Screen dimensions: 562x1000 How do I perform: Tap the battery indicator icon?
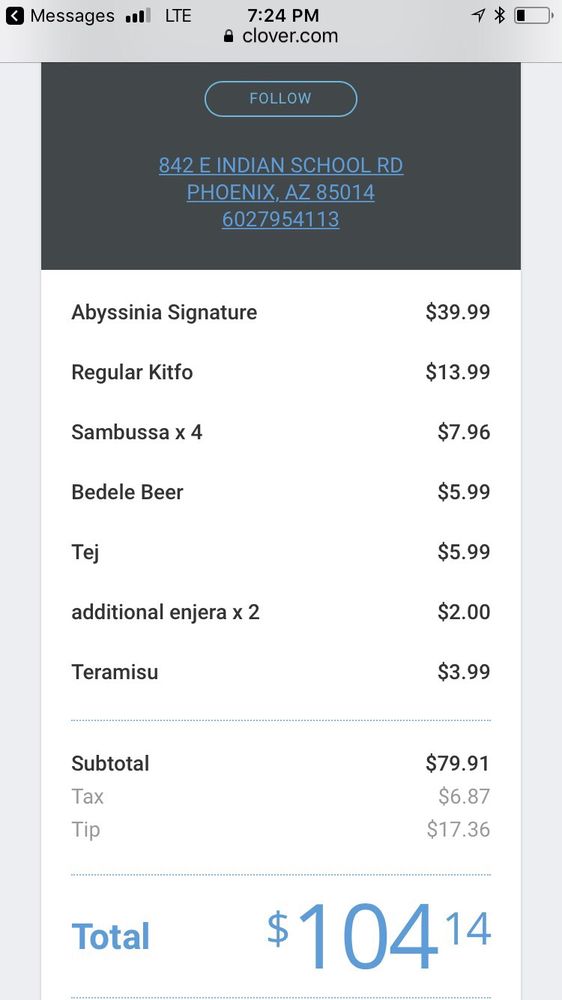(534, 15)
